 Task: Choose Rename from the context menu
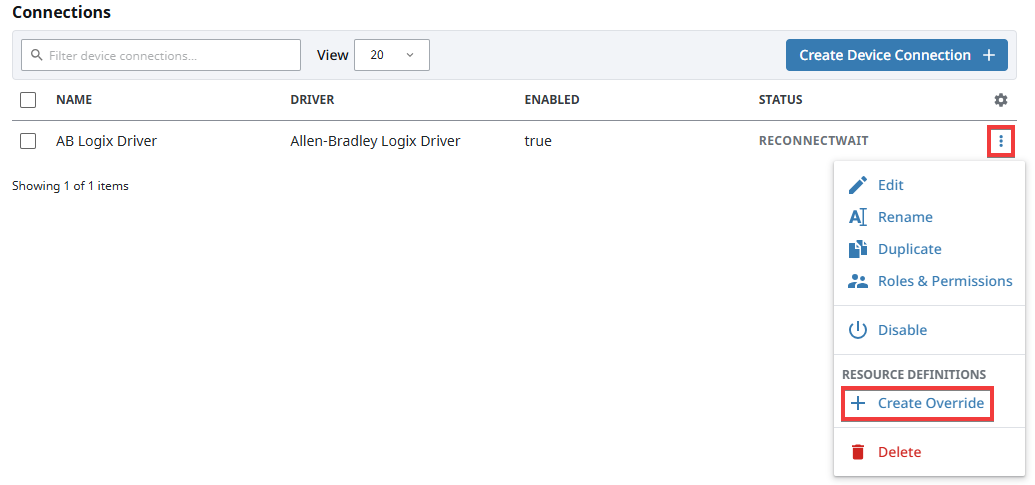pos(905,217)
